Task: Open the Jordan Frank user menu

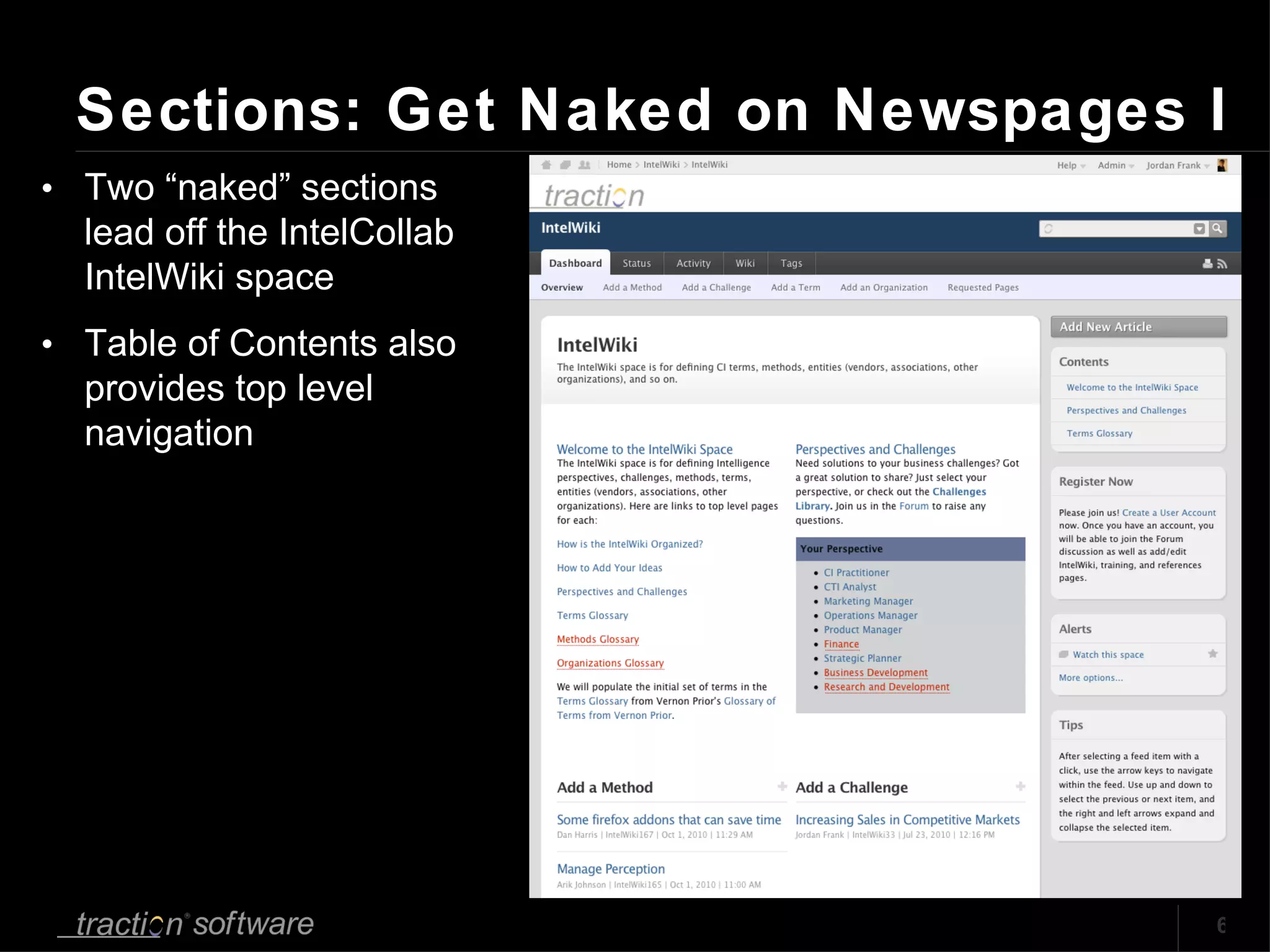Action: pyautogui.click(x=1178, y=165)
